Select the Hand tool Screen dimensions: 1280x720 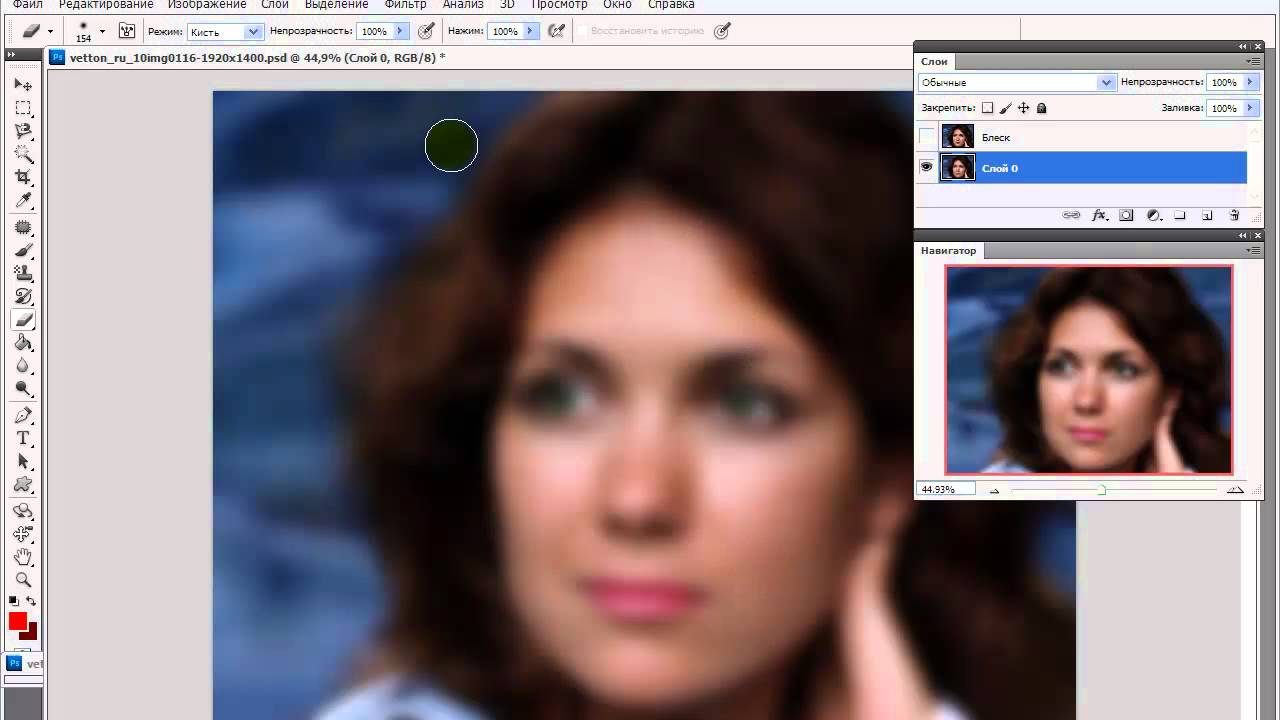click(23, 557)
